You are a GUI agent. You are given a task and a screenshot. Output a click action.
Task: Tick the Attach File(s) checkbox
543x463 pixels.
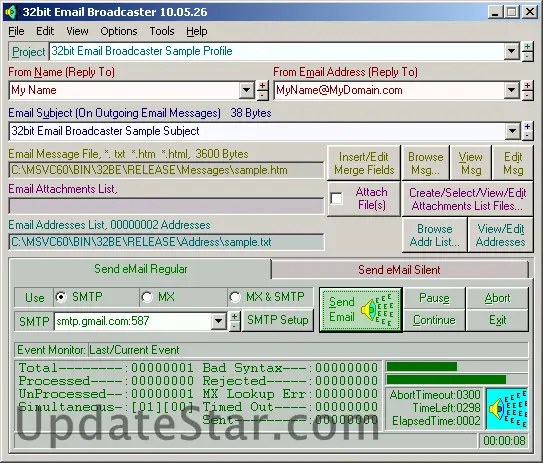tap(337, 199)
